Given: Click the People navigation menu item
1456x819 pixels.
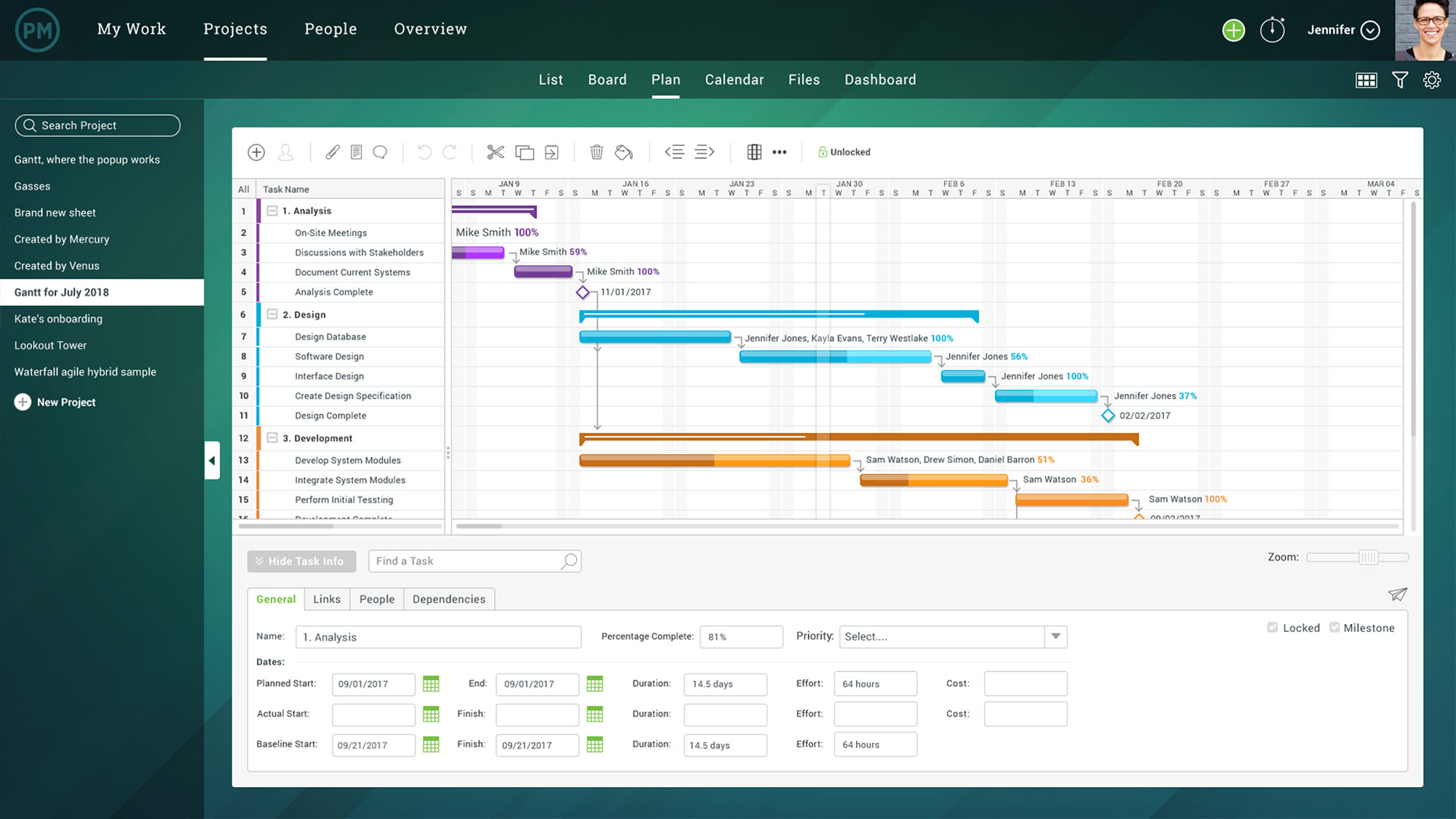Looking at the screenshot, I should pyautogui.click(x=330, y=28).
